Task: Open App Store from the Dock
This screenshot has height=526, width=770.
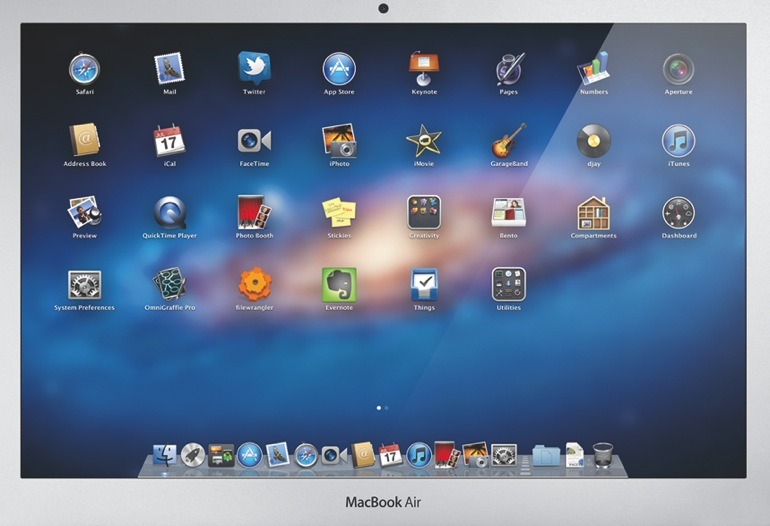Action: tap(249, 455)
